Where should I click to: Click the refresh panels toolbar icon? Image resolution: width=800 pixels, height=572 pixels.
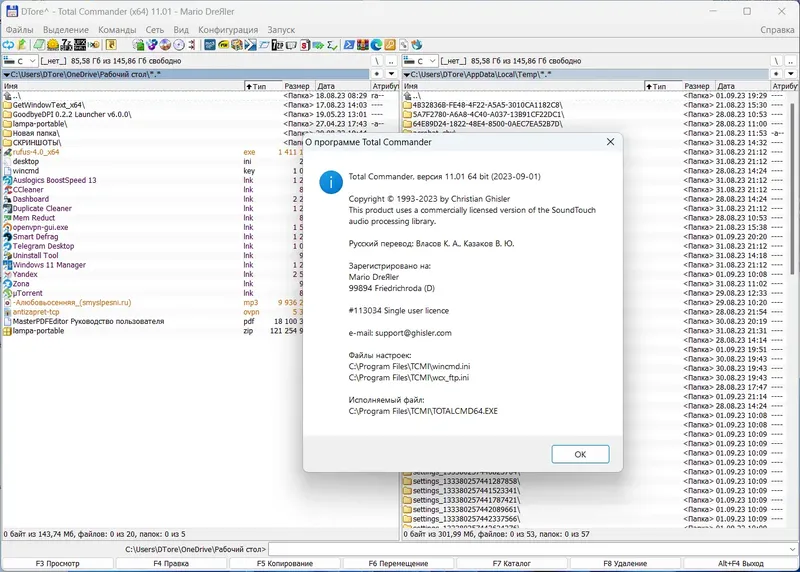coord(8,45)
